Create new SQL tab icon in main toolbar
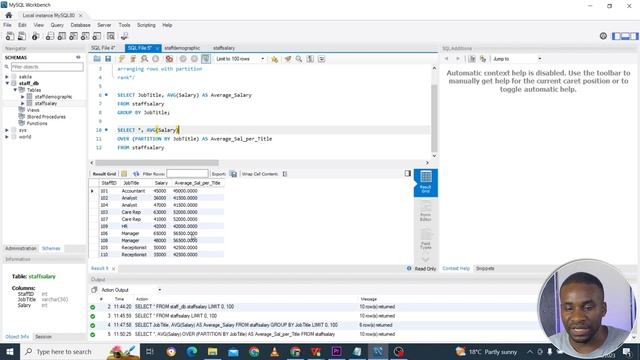 (10, 36)
